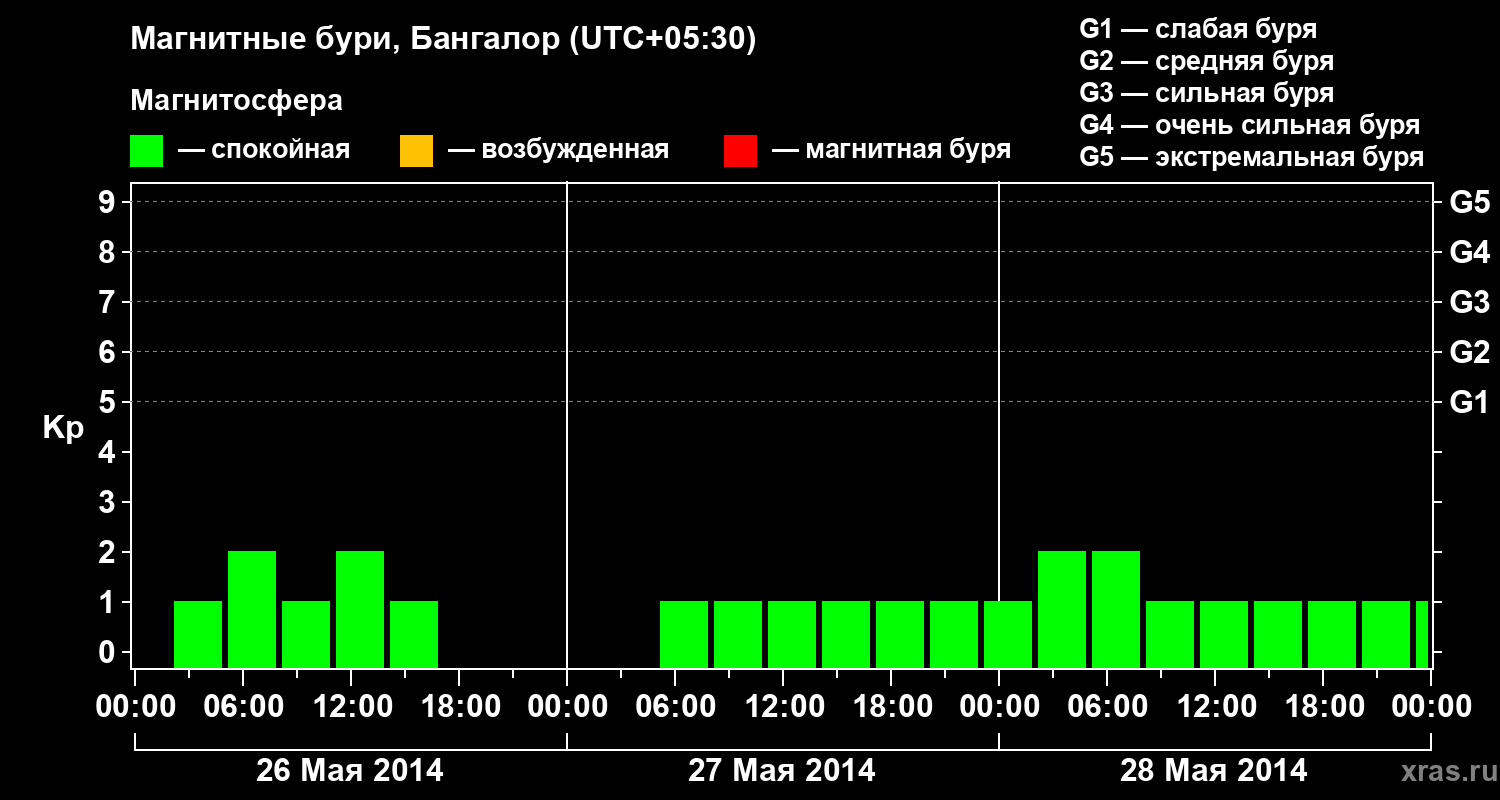Click the Kp 2 bar at 12:00 on 26 May
The width and height of the screenshot is (1500, 800).
pyautogui.click(x=360, y=609)
